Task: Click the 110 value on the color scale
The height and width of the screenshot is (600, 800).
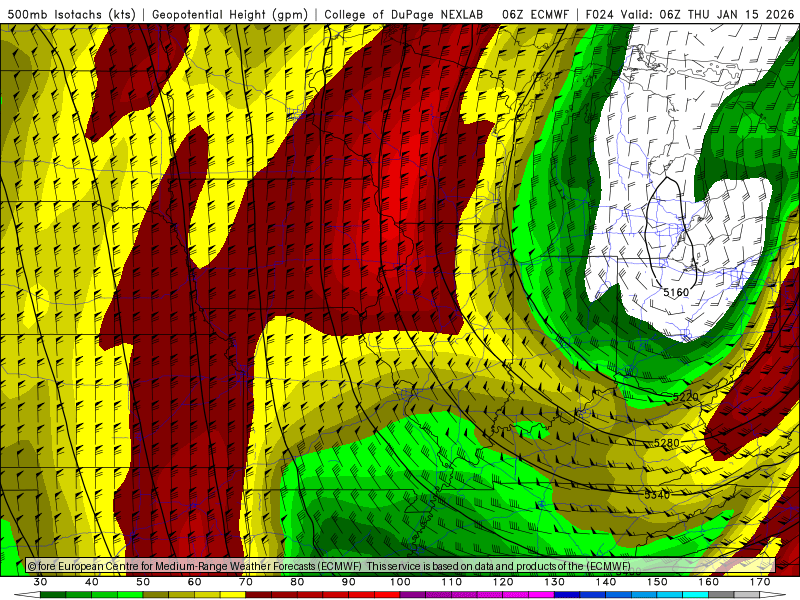Action: pos(452,582)
